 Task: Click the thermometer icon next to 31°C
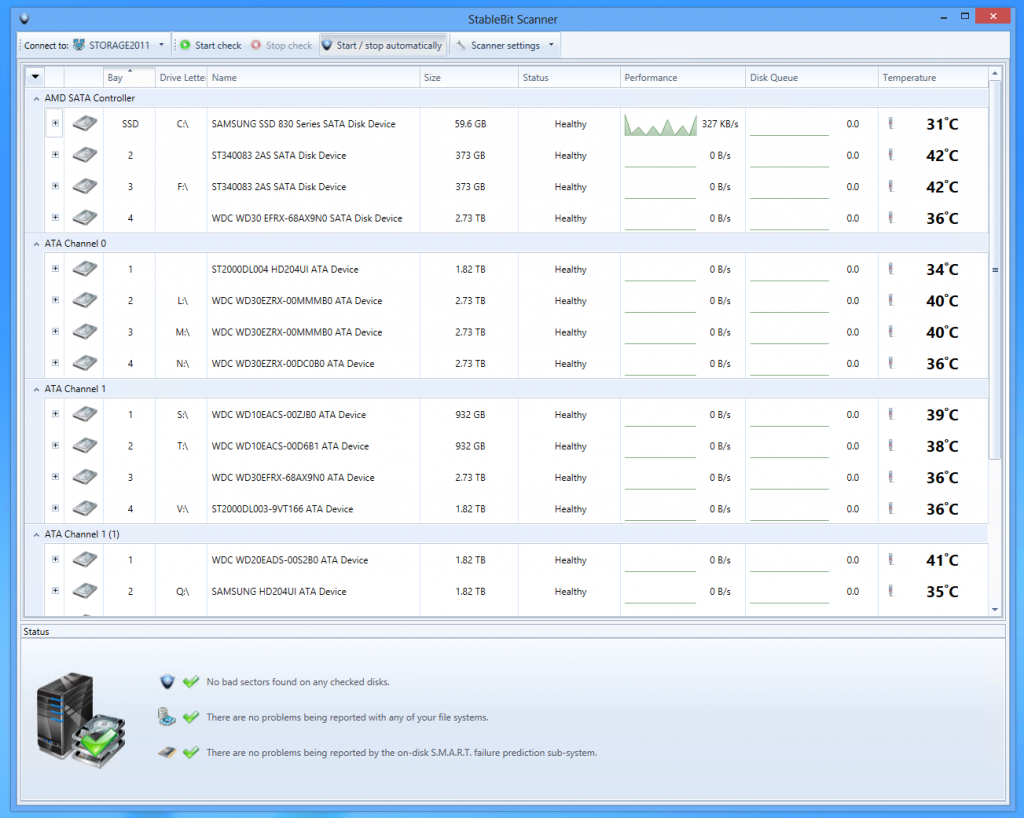click(890, 123)
